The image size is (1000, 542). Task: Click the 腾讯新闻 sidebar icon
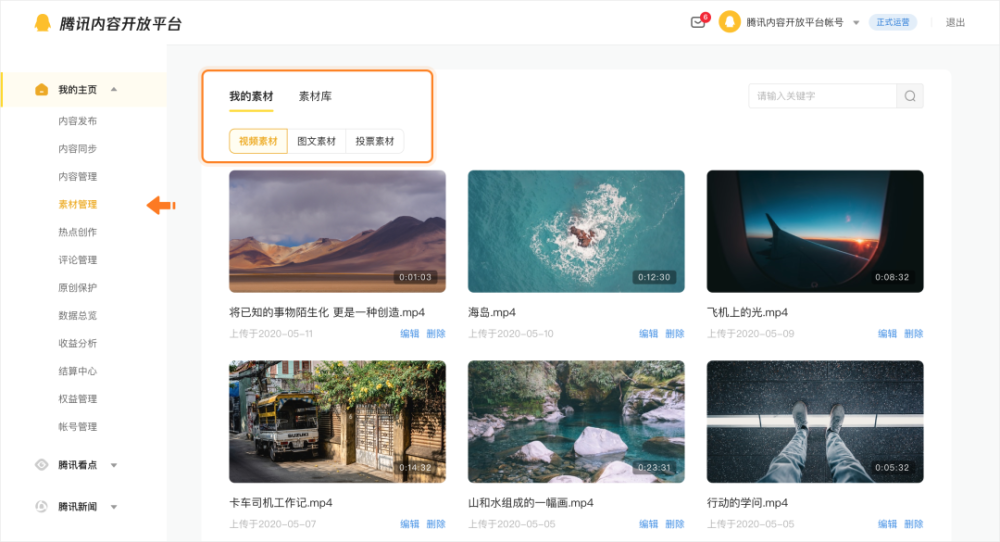[x=41, y=506]
